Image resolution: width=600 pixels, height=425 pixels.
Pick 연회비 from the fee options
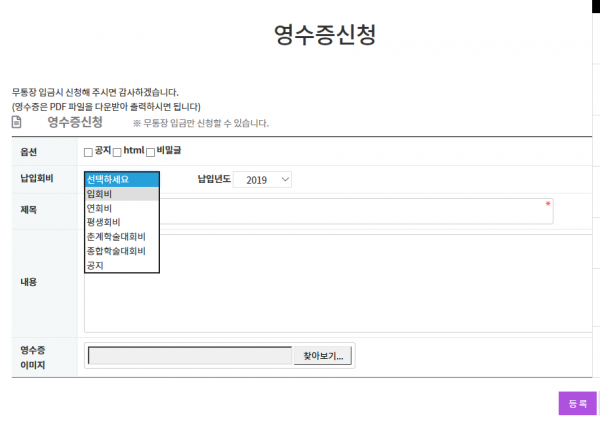[121, 208]
